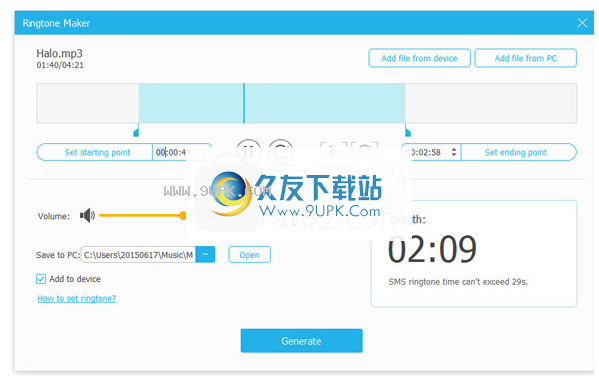Viewport: 599px width, 388px height.
Task: Click the SMS ringtone time limit note
Action: pos(458,282)
